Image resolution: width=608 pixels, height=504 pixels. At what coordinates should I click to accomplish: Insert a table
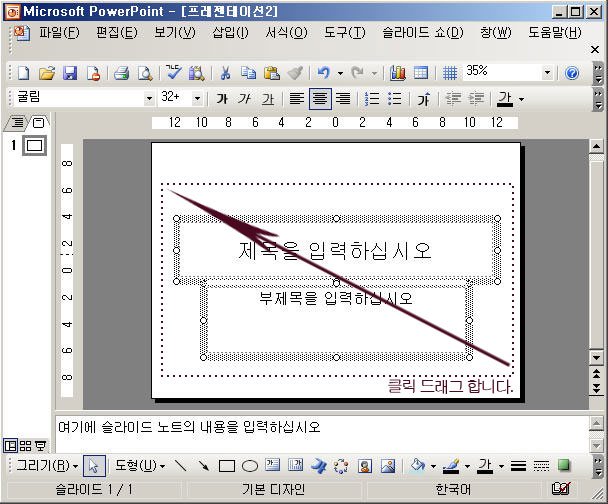421,73
